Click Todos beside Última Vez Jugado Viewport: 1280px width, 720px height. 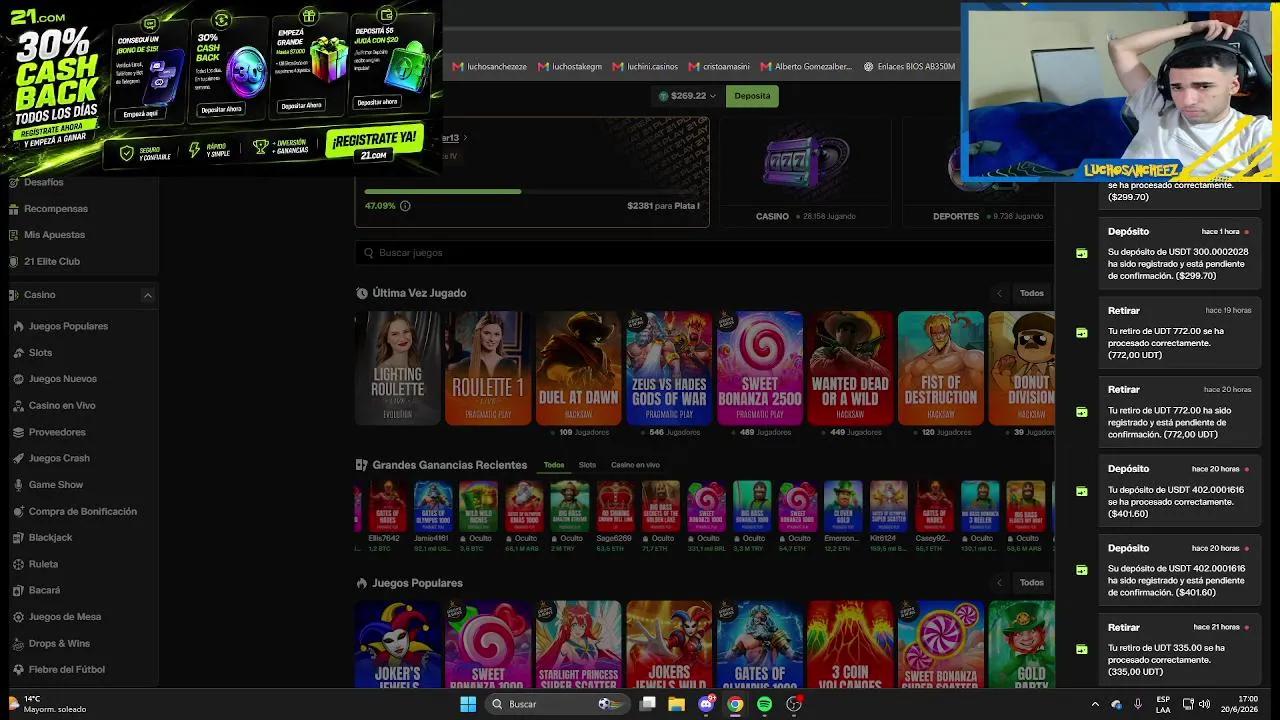coord(1032,293)
